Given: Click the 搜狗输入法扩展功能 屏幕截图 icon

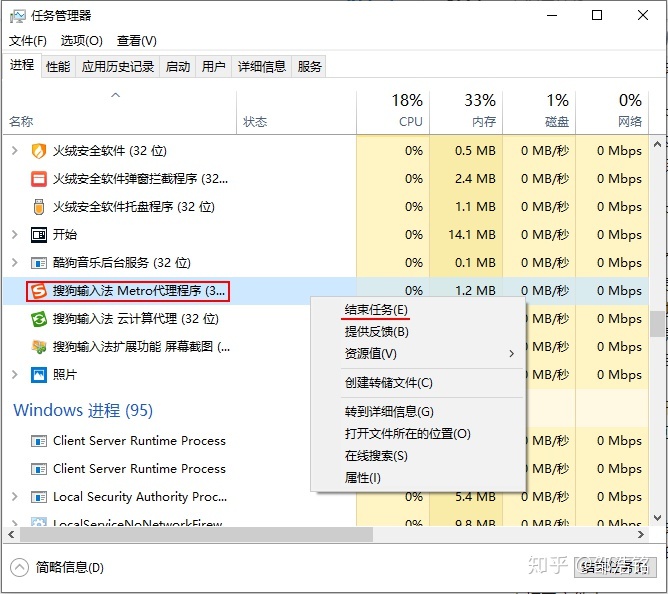Looking at the screenshot, I should [x=39, y=347].
